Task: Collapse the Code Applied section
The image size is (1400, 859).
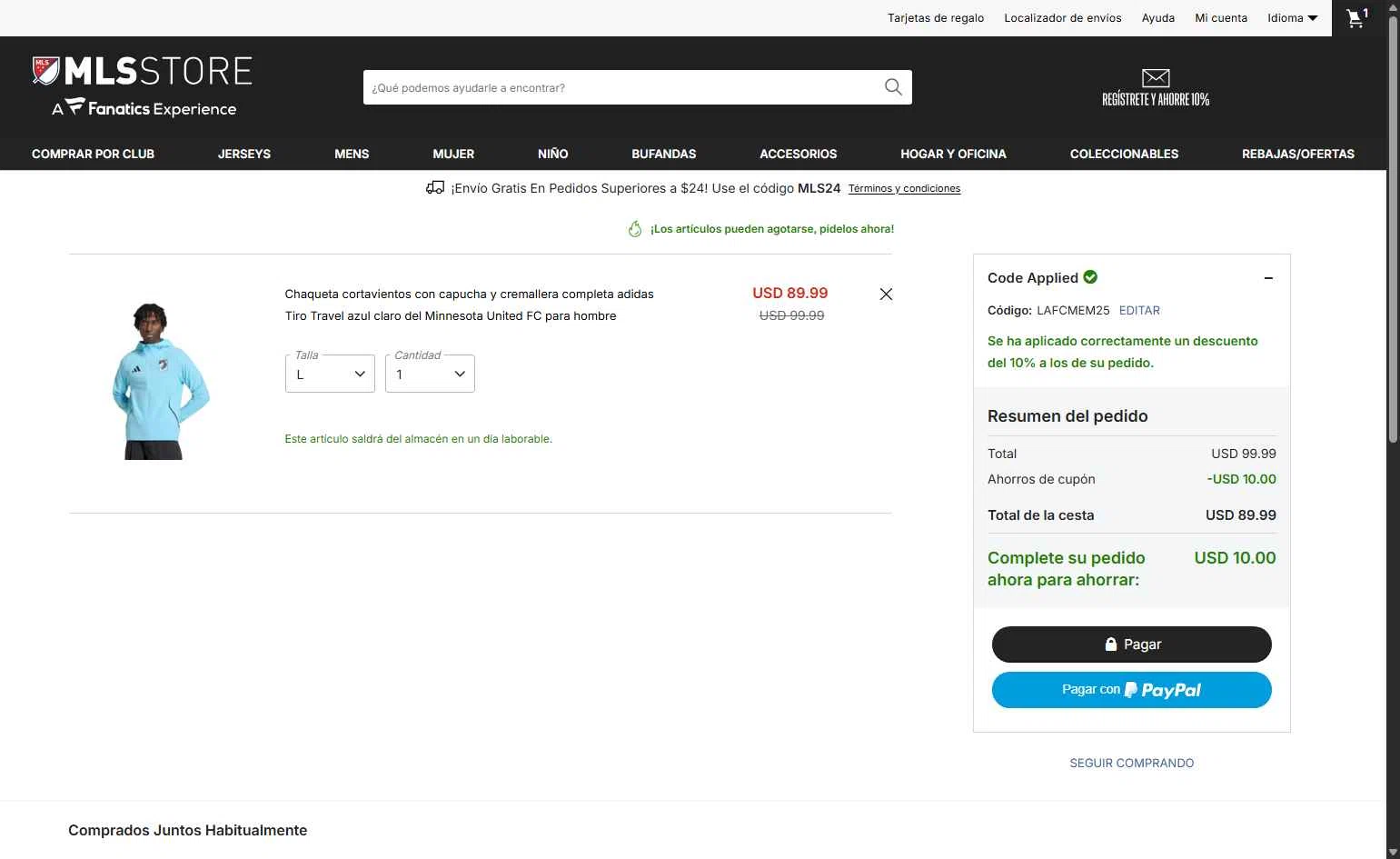Action: pos(1268,278)
